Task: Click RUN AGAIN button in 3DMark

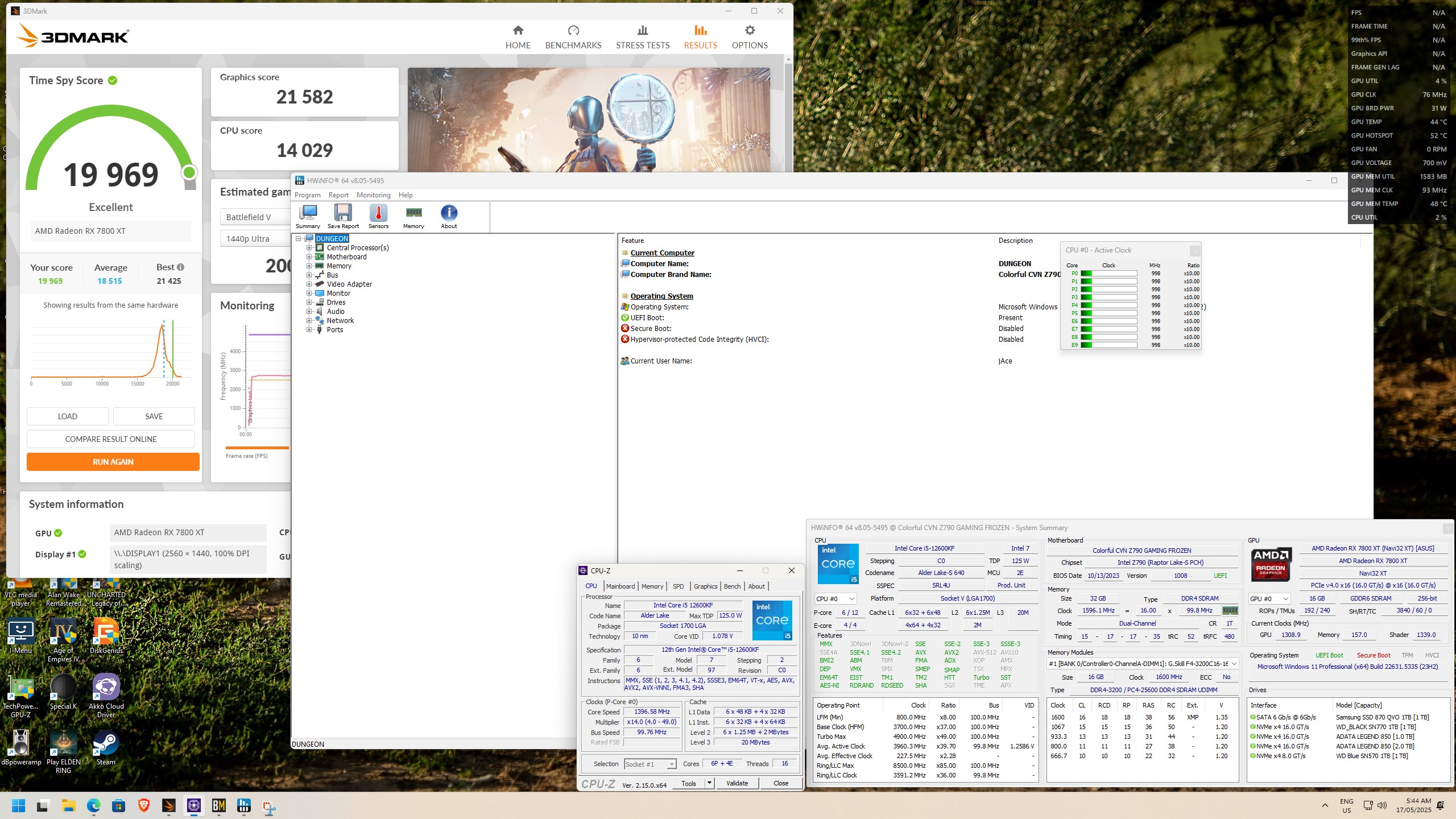Action: coord(113,462)
